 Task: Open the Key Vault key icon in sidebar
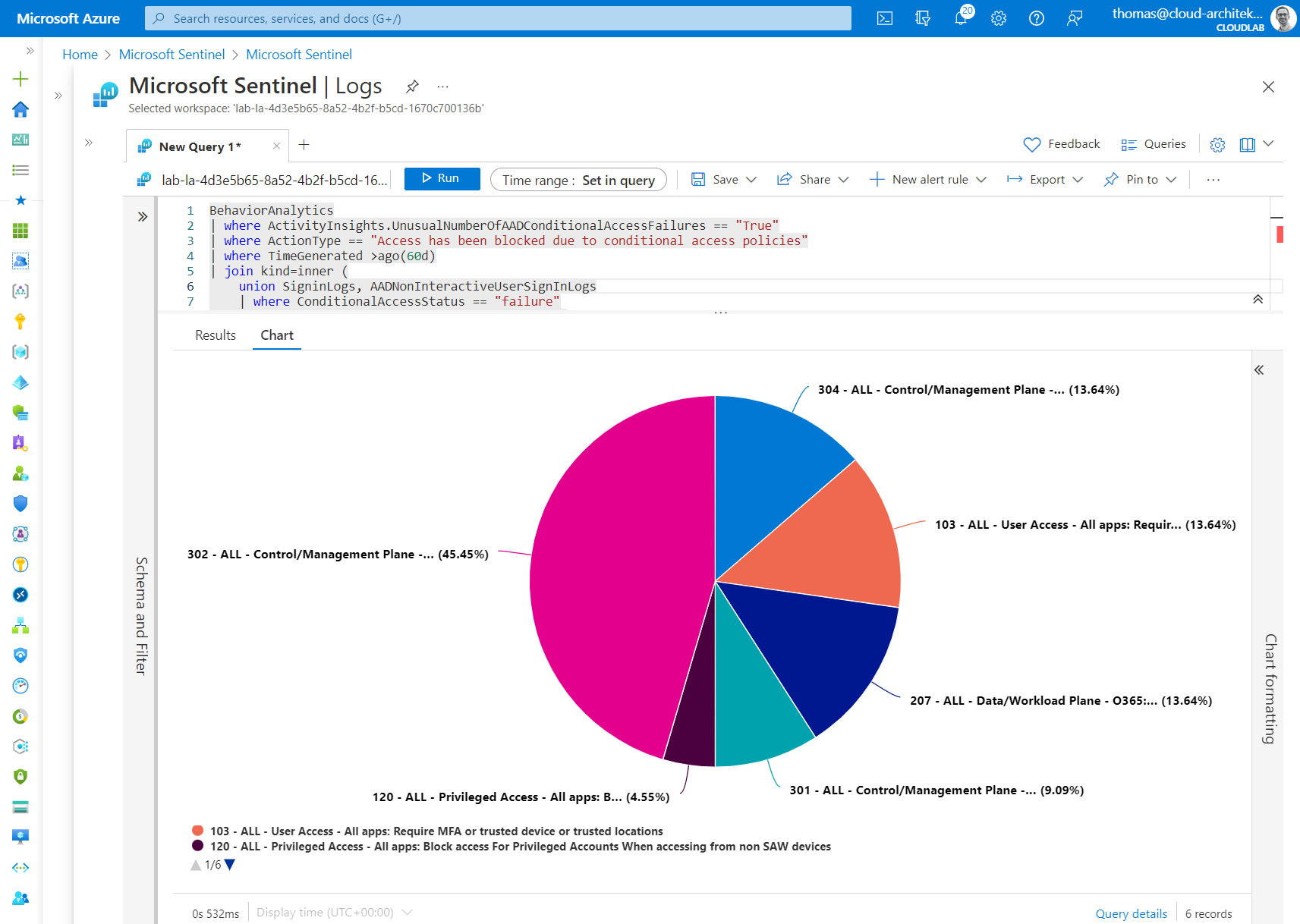coord(20,322)
